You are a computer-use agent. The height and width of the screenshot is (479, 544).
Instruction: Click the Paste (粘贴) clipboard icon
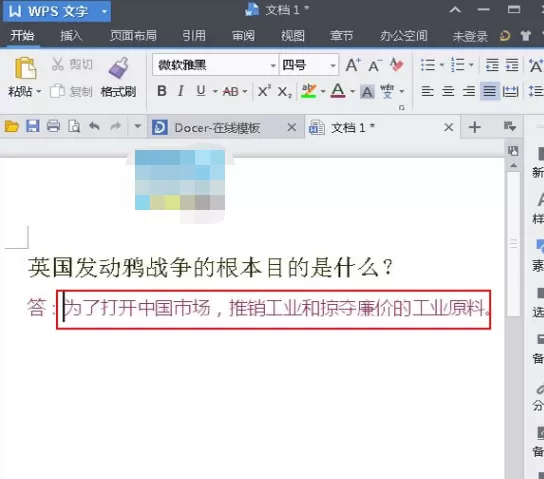coord(25,68)
